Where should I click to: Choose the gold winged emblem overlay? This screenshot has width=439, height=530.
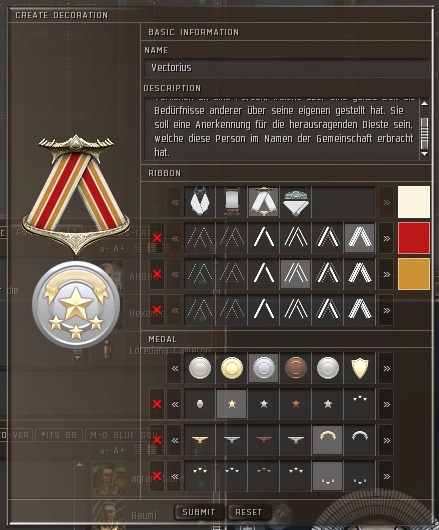[x=200, y=440]
